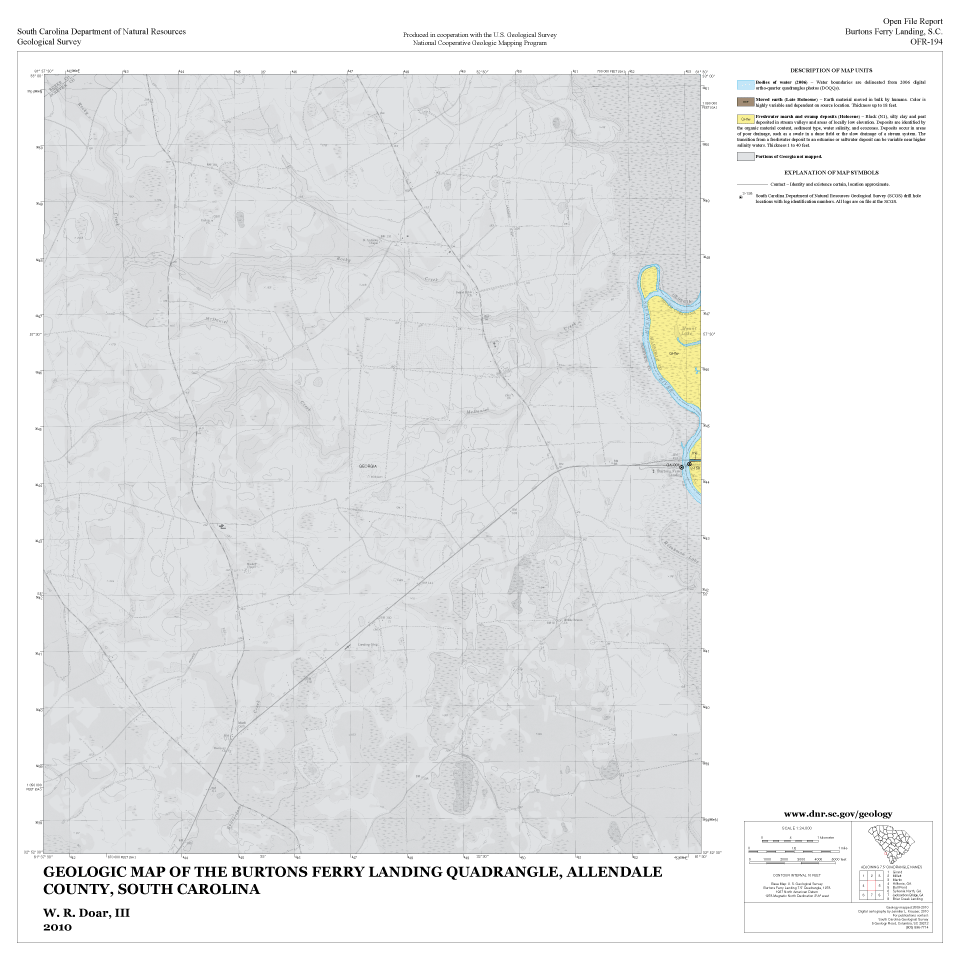
Task: Click the Moved earth brown legend swatch
Action: pos(745,102)
